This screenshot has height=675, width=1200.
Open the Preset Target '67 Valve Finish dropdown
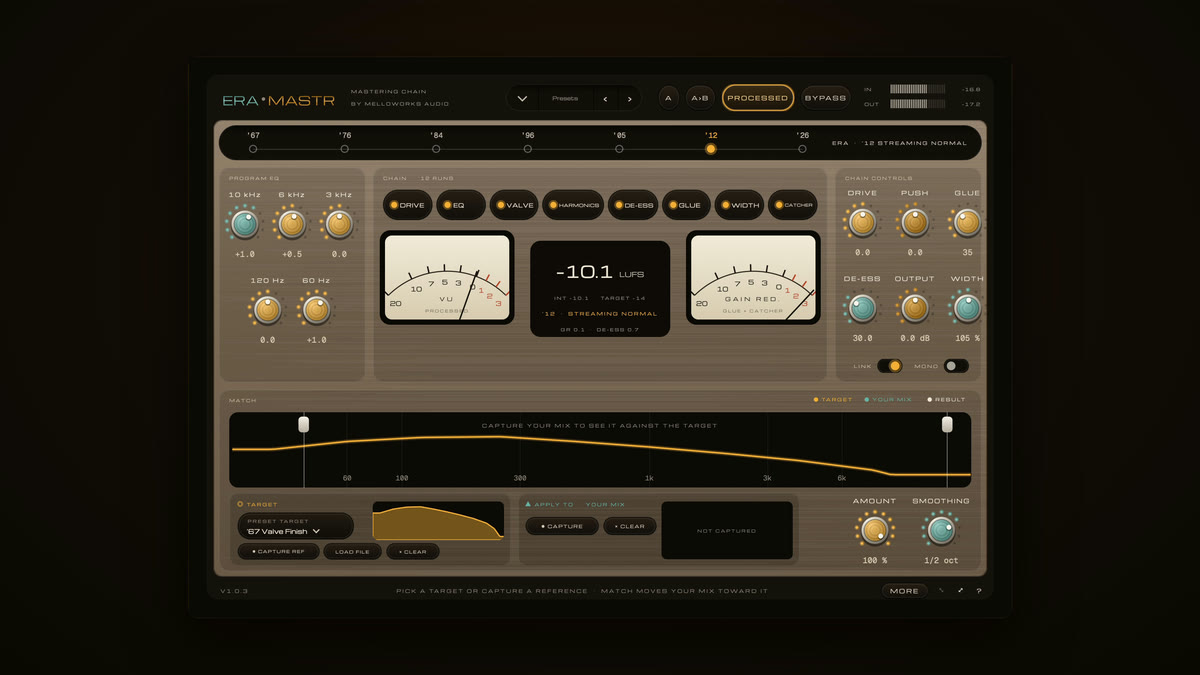coord(295,526)
